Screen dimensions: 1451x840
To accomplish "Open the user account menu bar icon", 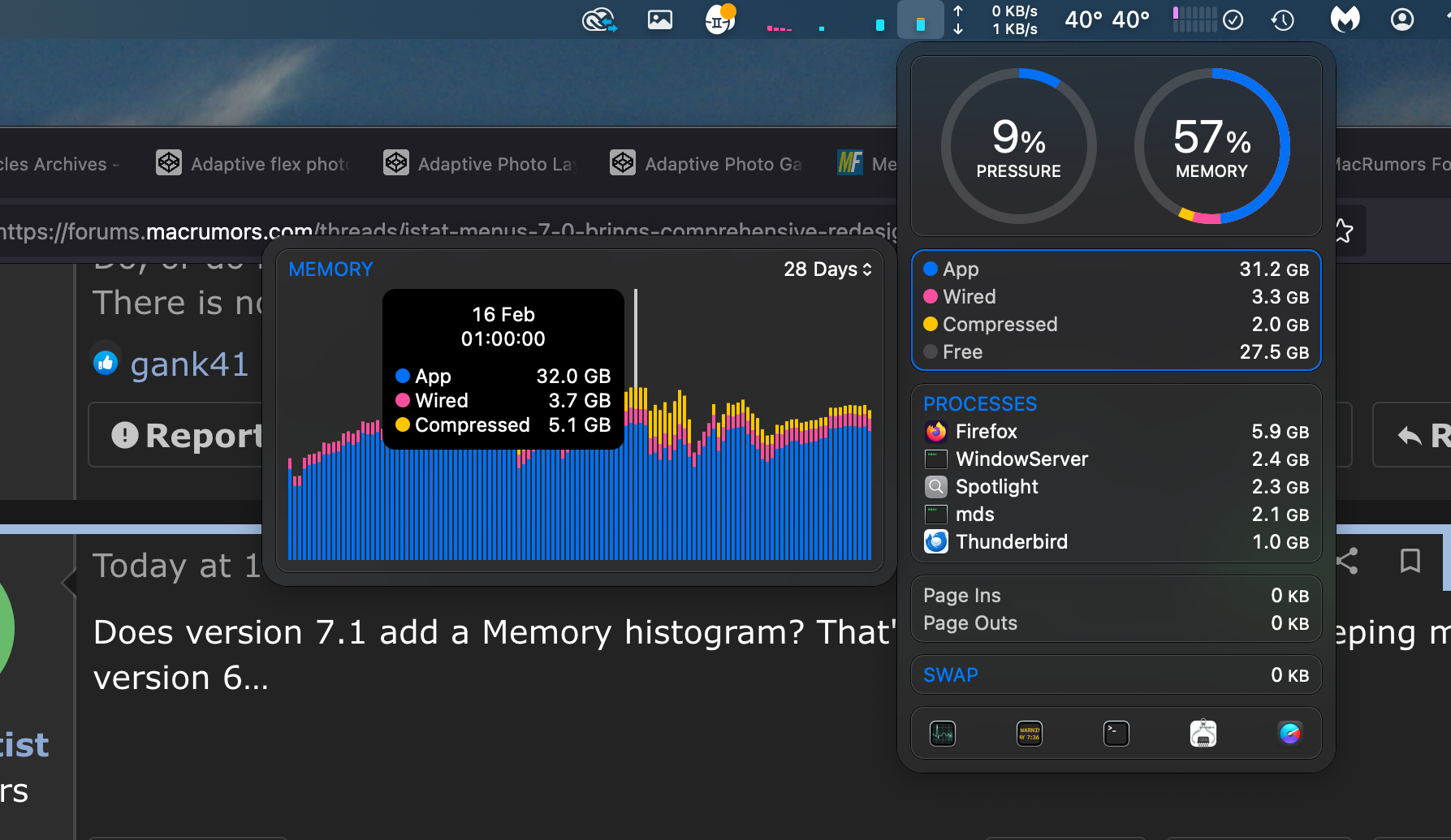I will pos(1402,19).
